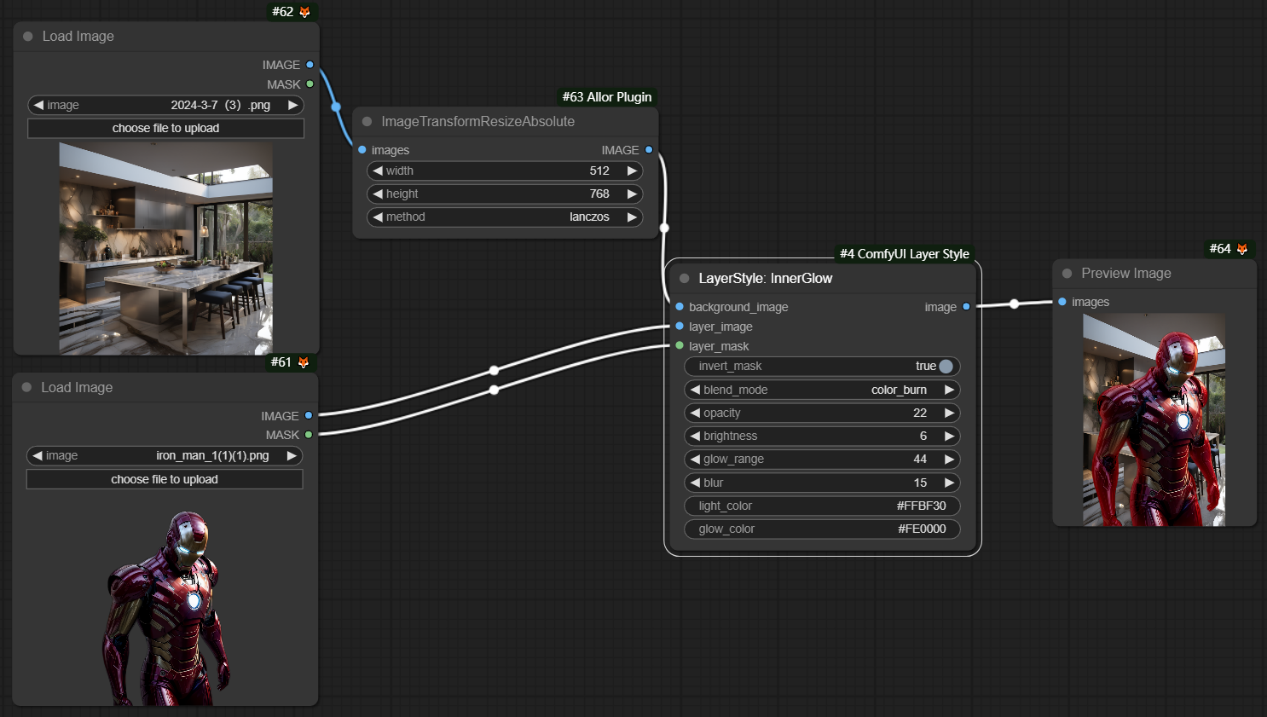Collapse the LayerStyle: InnerGlow node via its dot
1267x717 pixels.
684,279
